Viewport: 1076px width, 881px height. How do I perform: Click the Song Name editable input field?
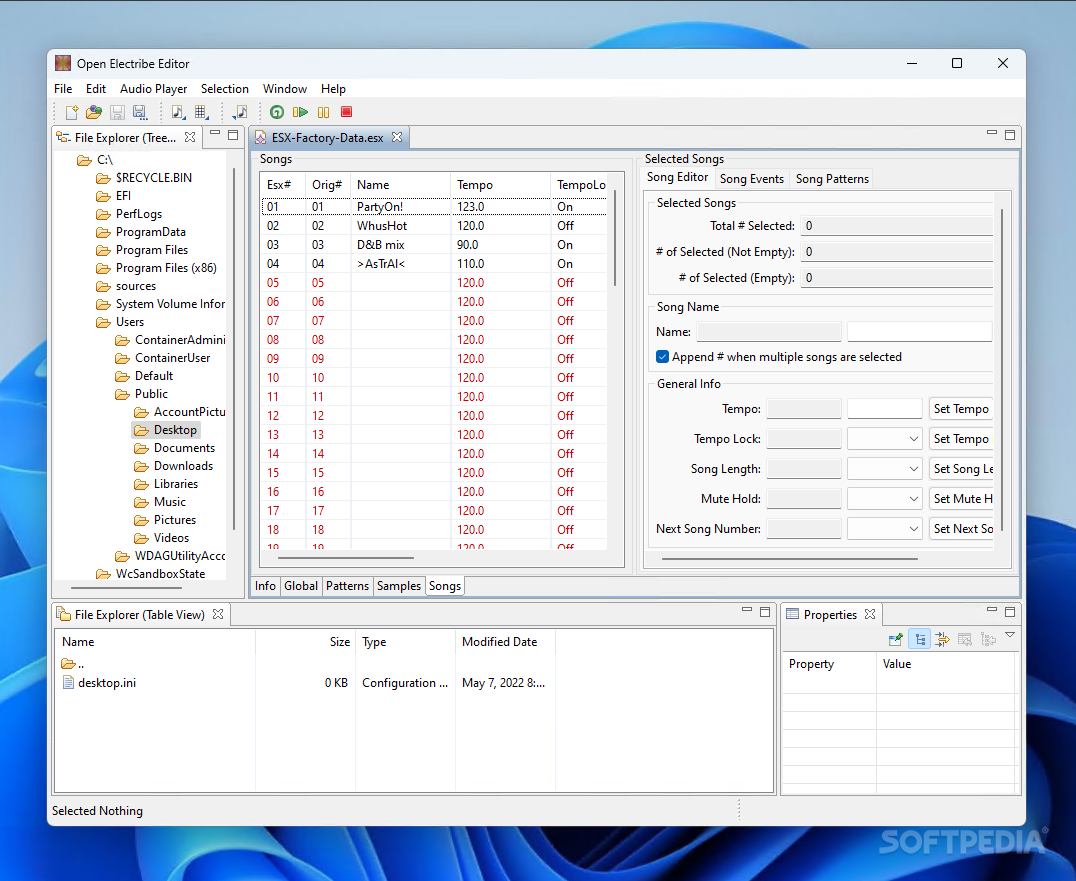coord(920,332)
